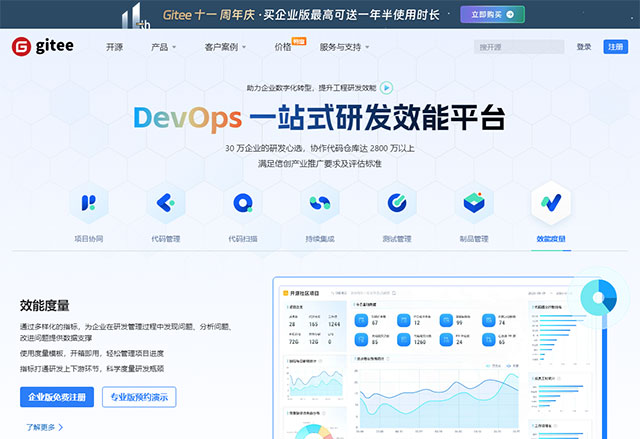This screenshot has height=439, width=640.
Task: Expand the 产品 navigation dropdown
Action: tap(163, 47)
